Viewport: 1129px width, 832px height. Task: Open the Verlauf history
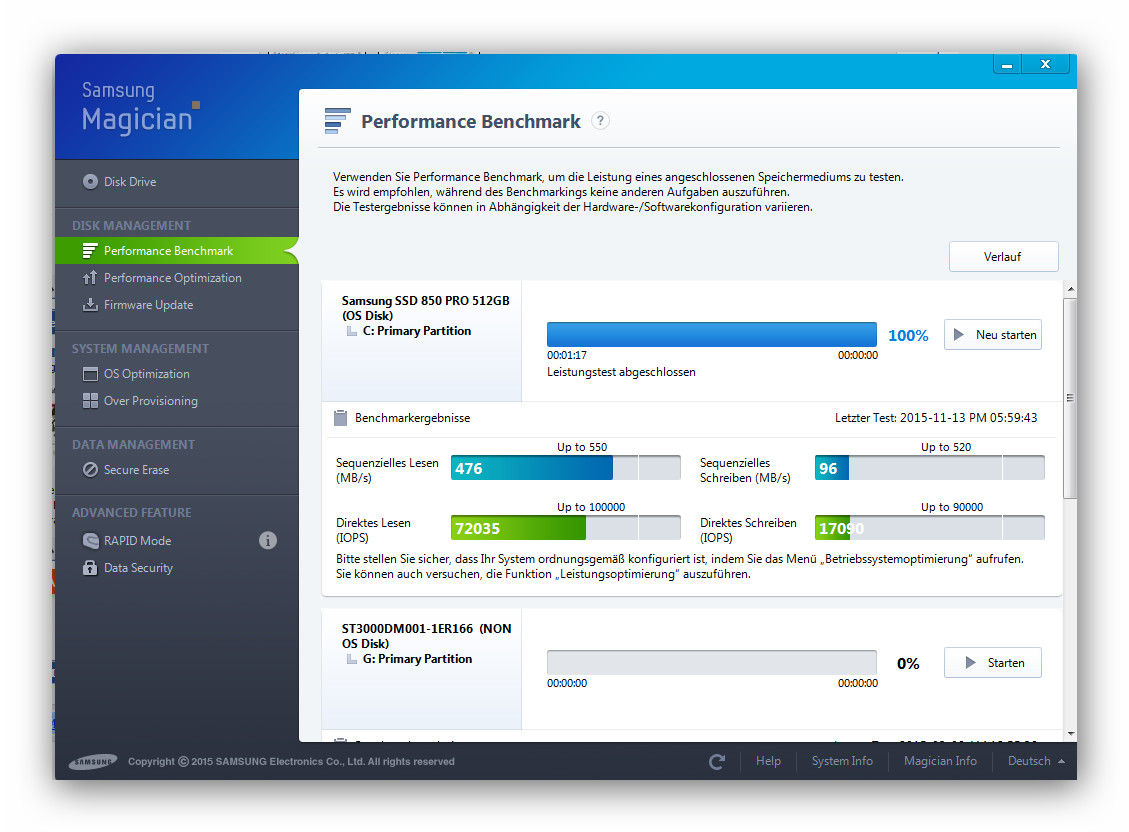tap(1003, 256)
